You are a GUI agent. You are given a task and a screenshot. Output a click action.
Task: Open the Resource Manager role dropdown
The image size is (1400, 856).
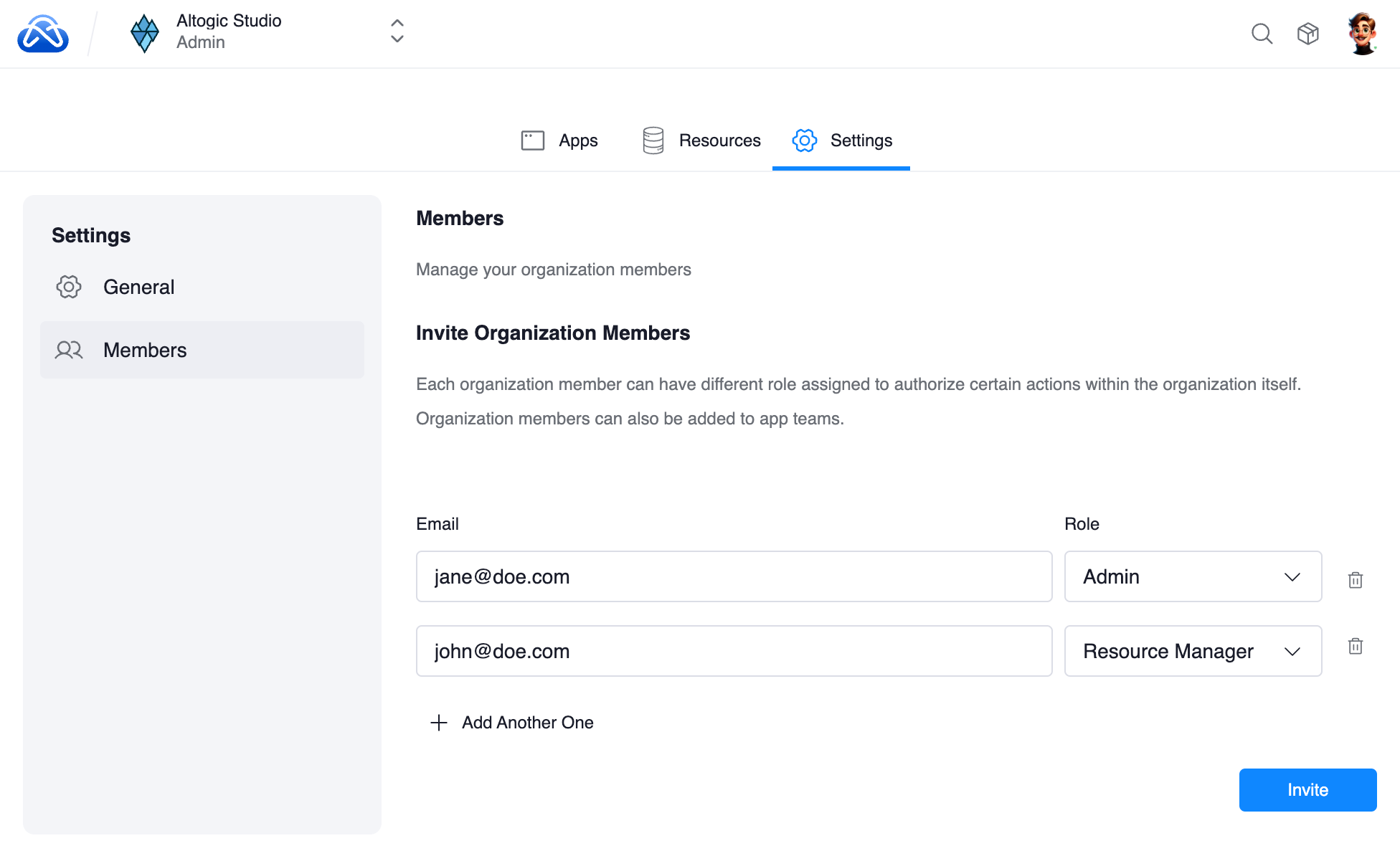pyautogui.click(x=1192, y=651)
